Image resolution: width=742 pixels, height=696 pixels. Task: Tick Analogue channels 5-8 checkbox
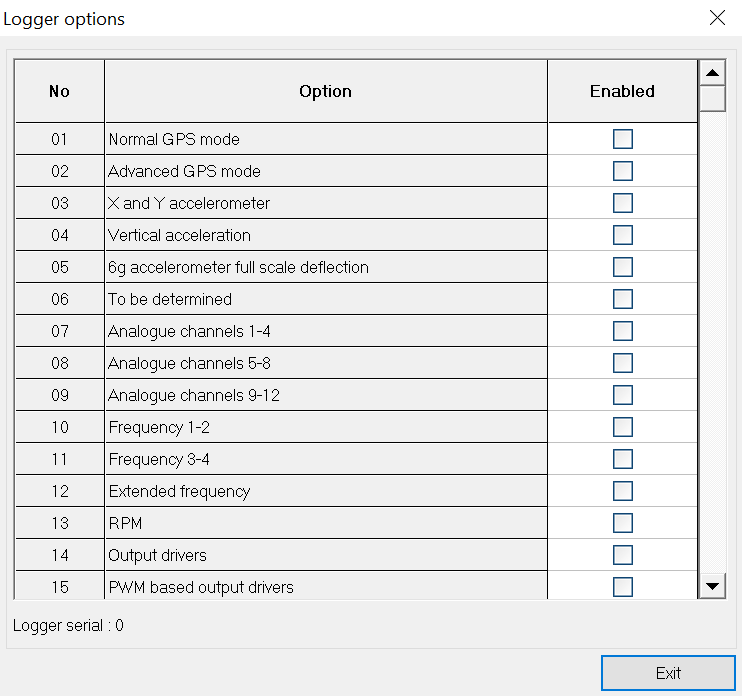point(623,363)
